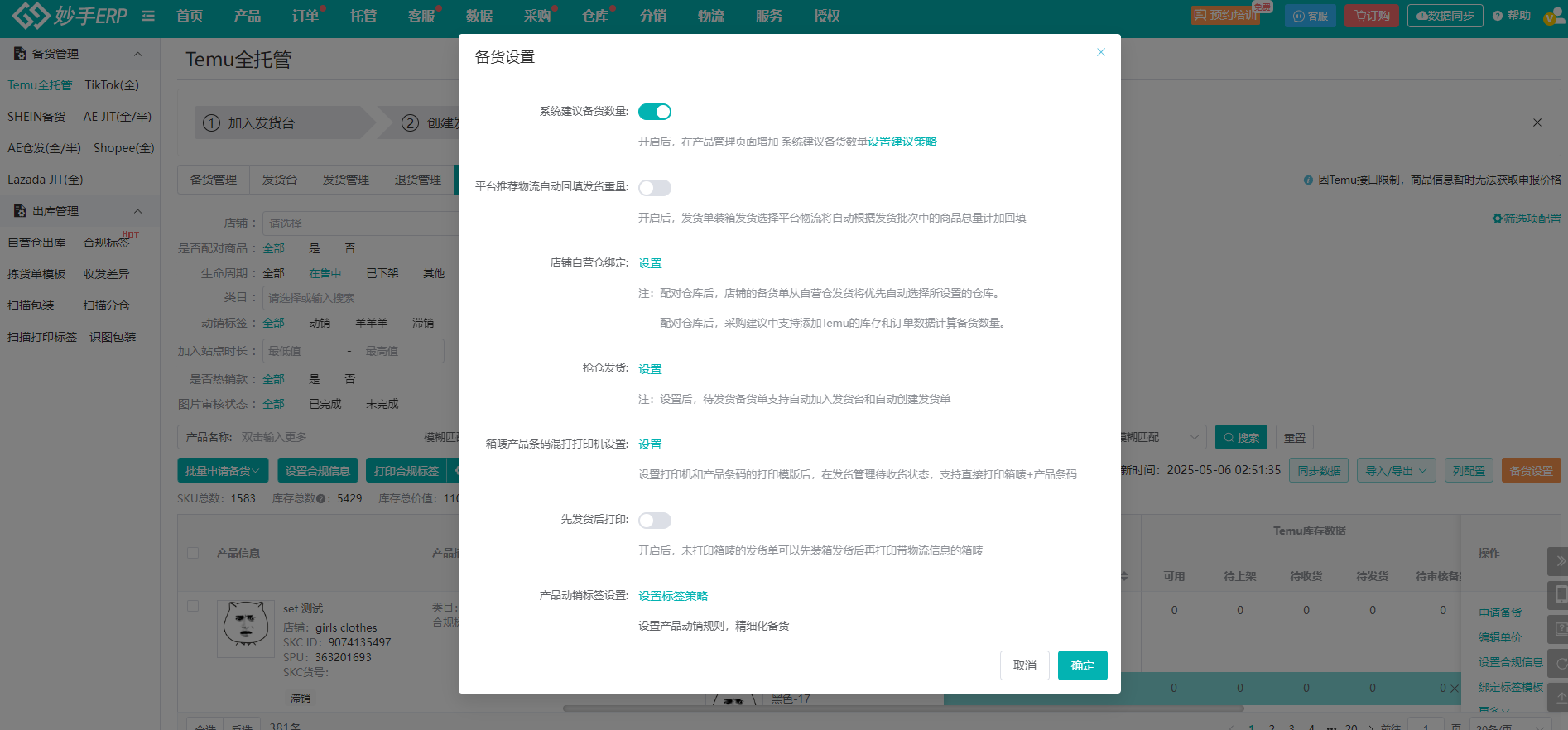Open 拾仓发货 设置 link
1568x730 pixels.
pos(650,369)
